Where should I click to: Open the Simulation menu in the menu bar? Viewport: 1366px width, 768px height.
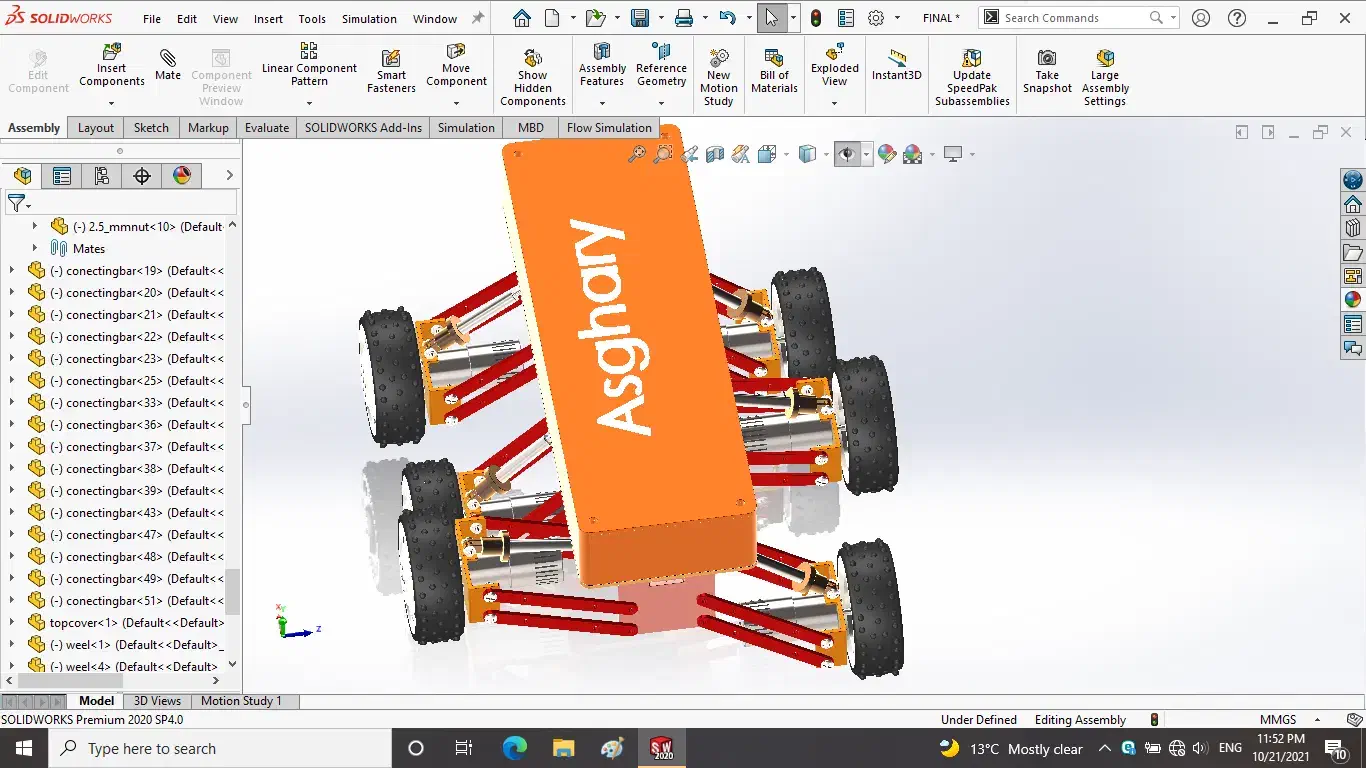click(369, 19)
